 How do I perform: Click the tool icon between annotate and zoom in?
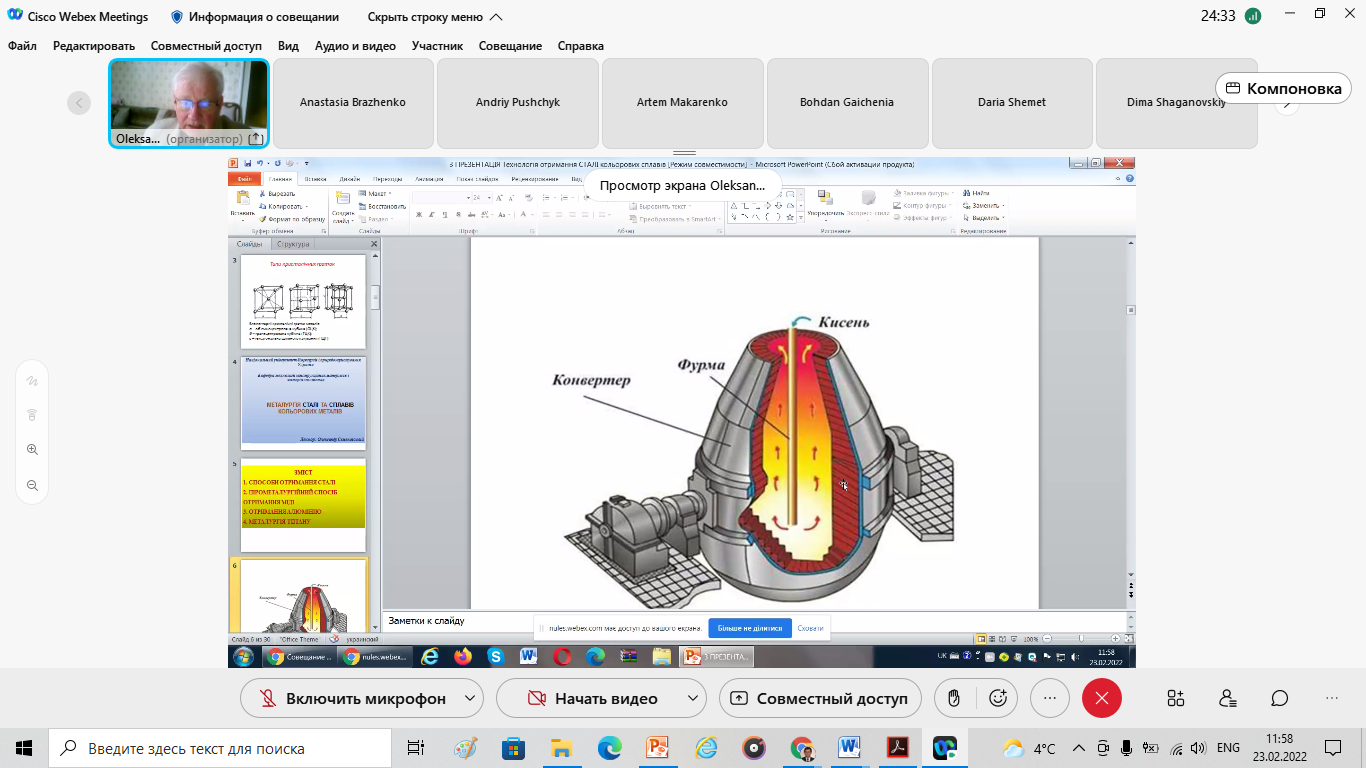pos(32,415)
